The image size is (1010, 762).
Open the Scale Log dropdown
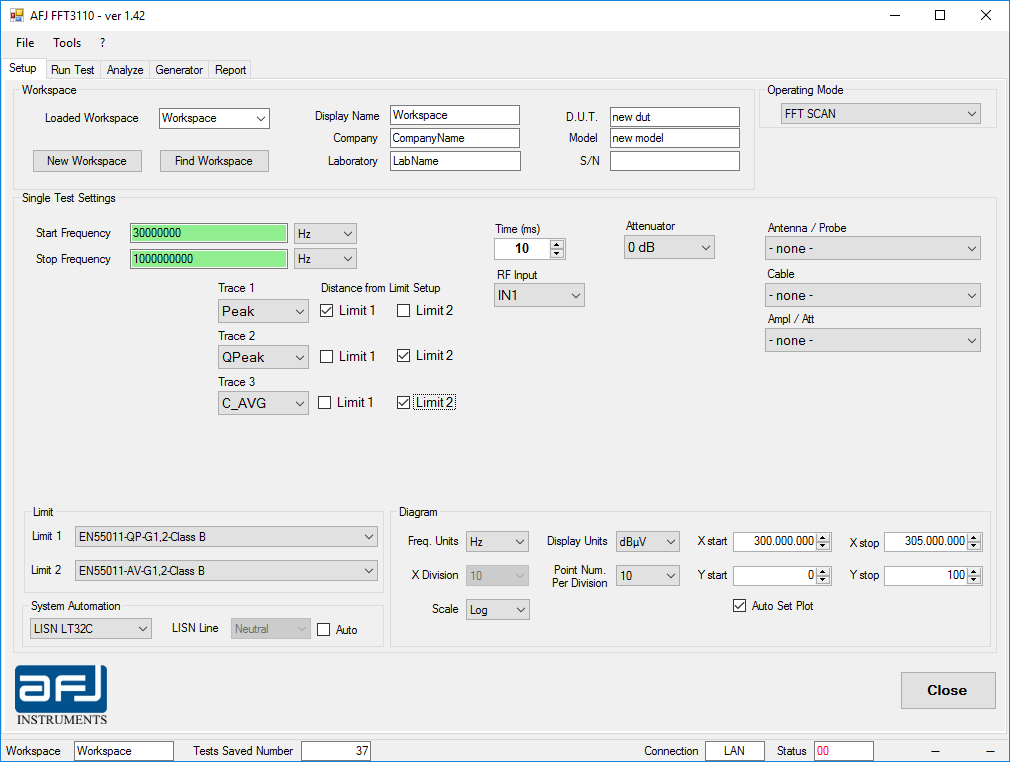click(498, 609)
